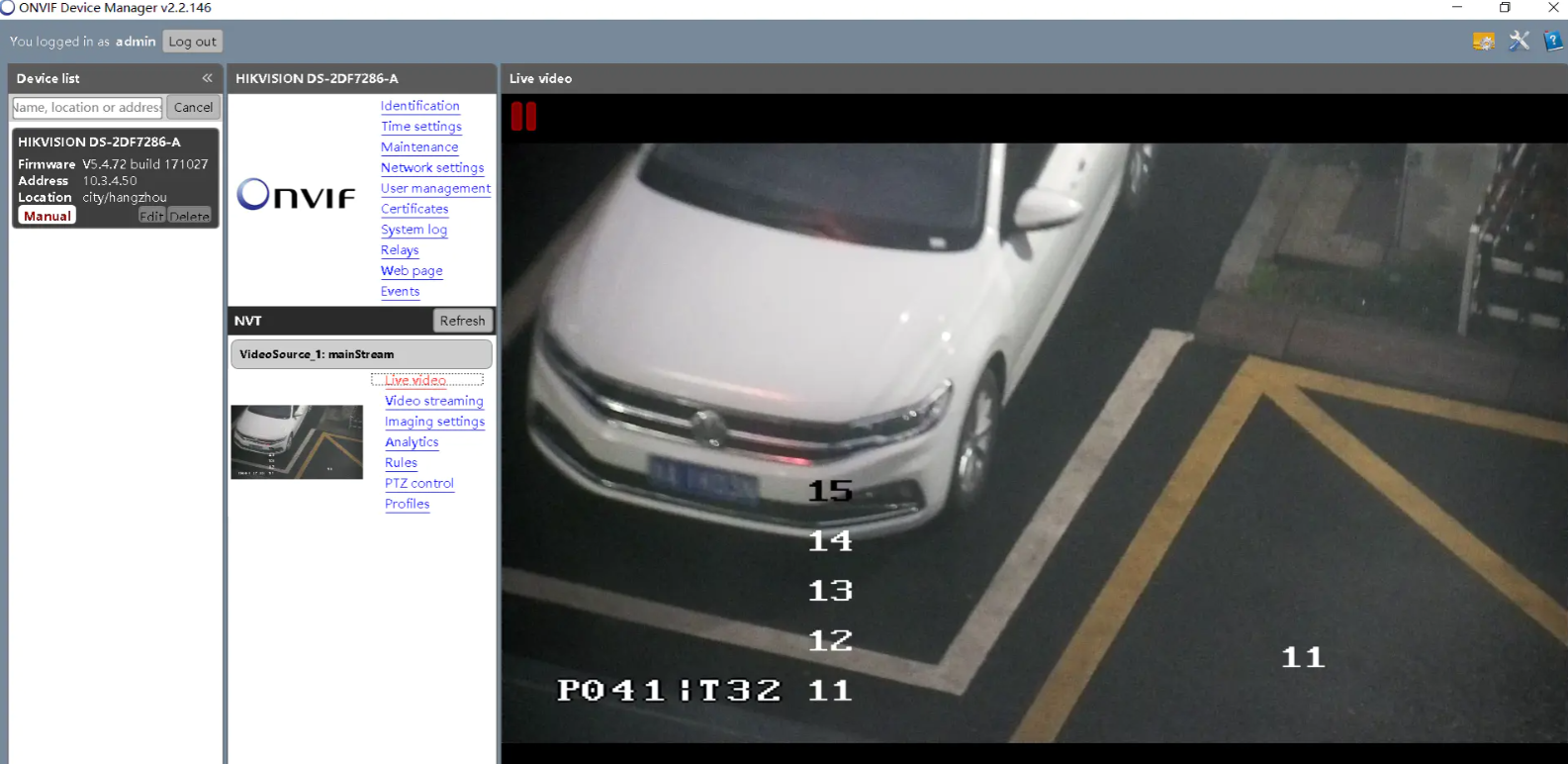Click the Live video link
This screenshot has height=764, width=1568.
[415, 380]
